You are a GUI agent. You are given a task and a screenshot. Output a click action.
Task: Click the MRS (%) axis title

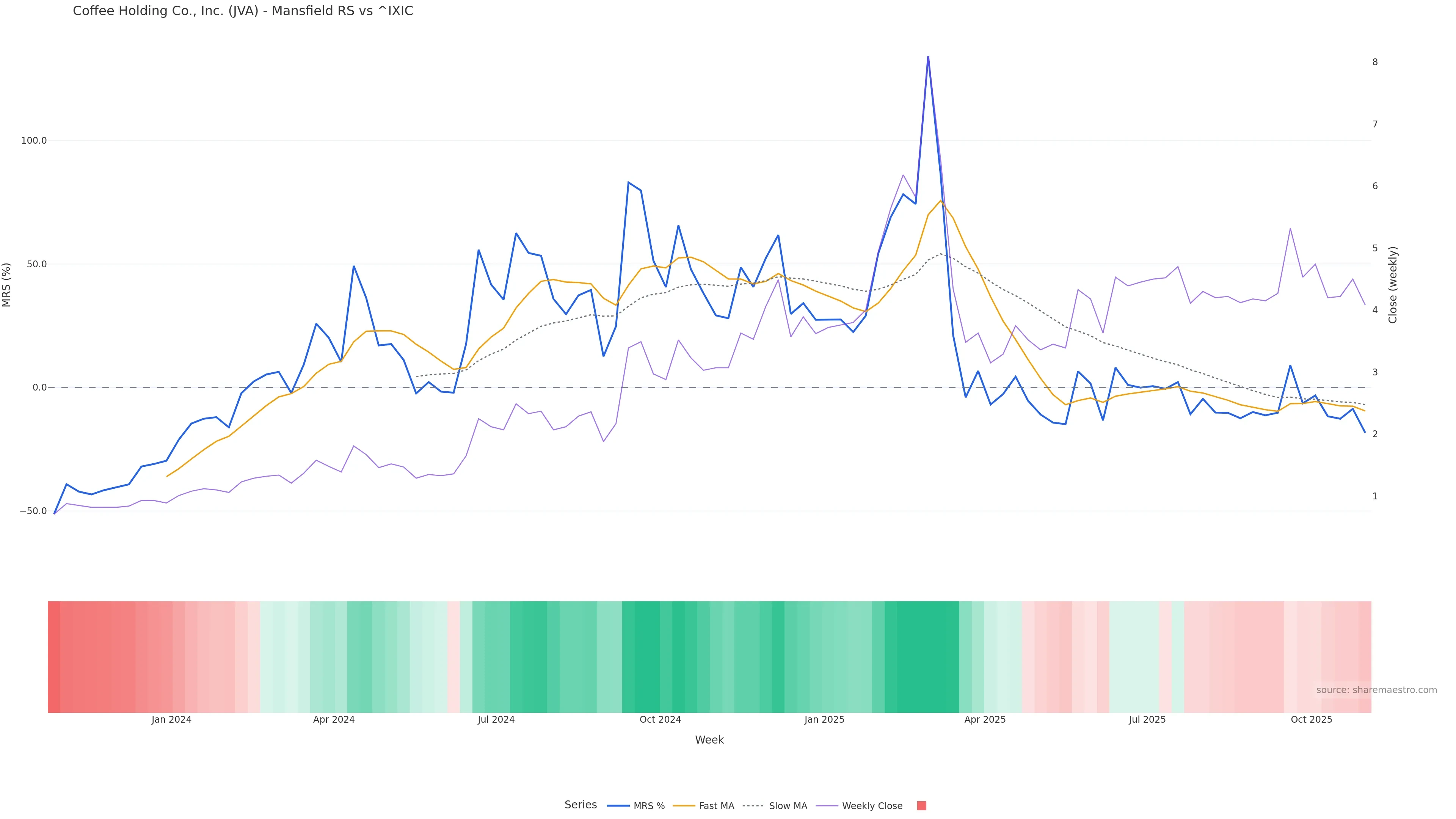(x=7, y=285)
